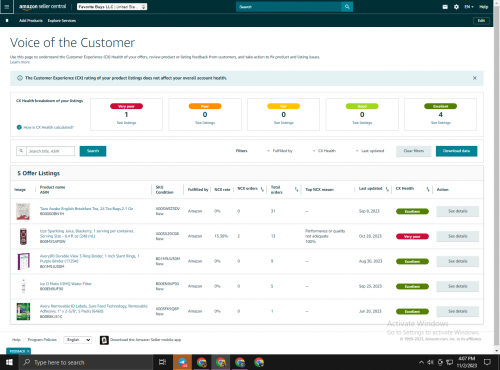Open the English Breakfast Tea product link
500x370 pixels.
tap(86, 209)
